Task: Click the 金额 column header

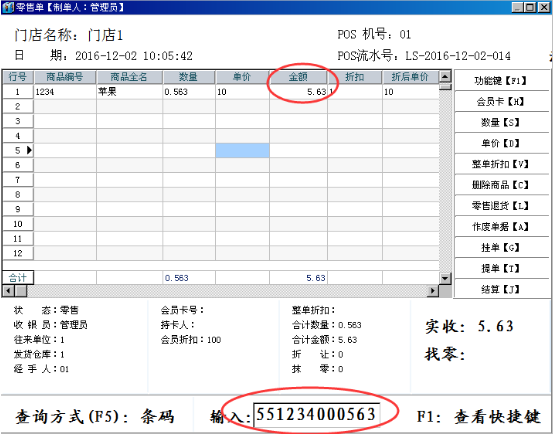Action: tap(298, 77)
